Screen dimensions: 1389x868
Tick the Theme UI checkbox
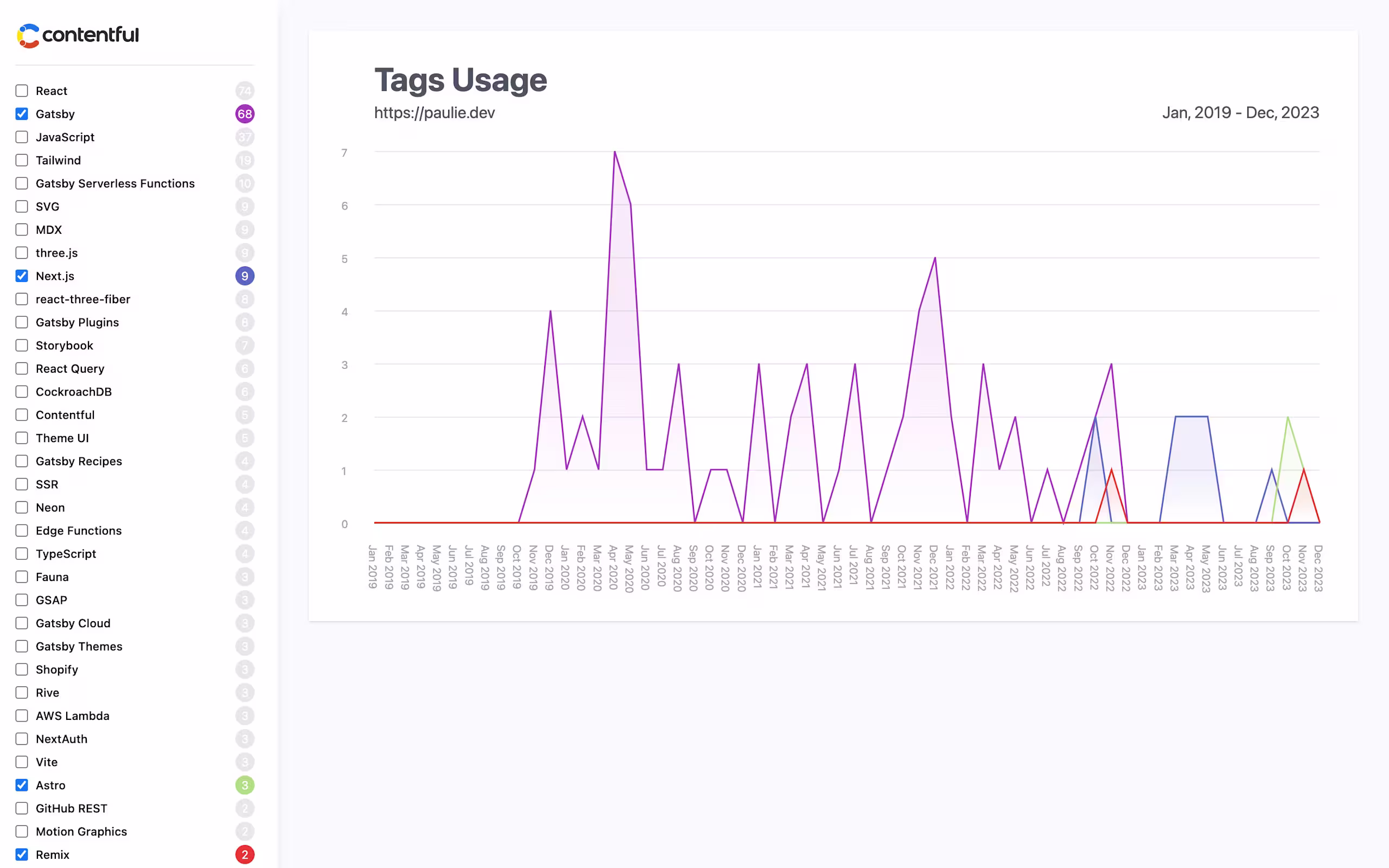(x=22, y=438)
